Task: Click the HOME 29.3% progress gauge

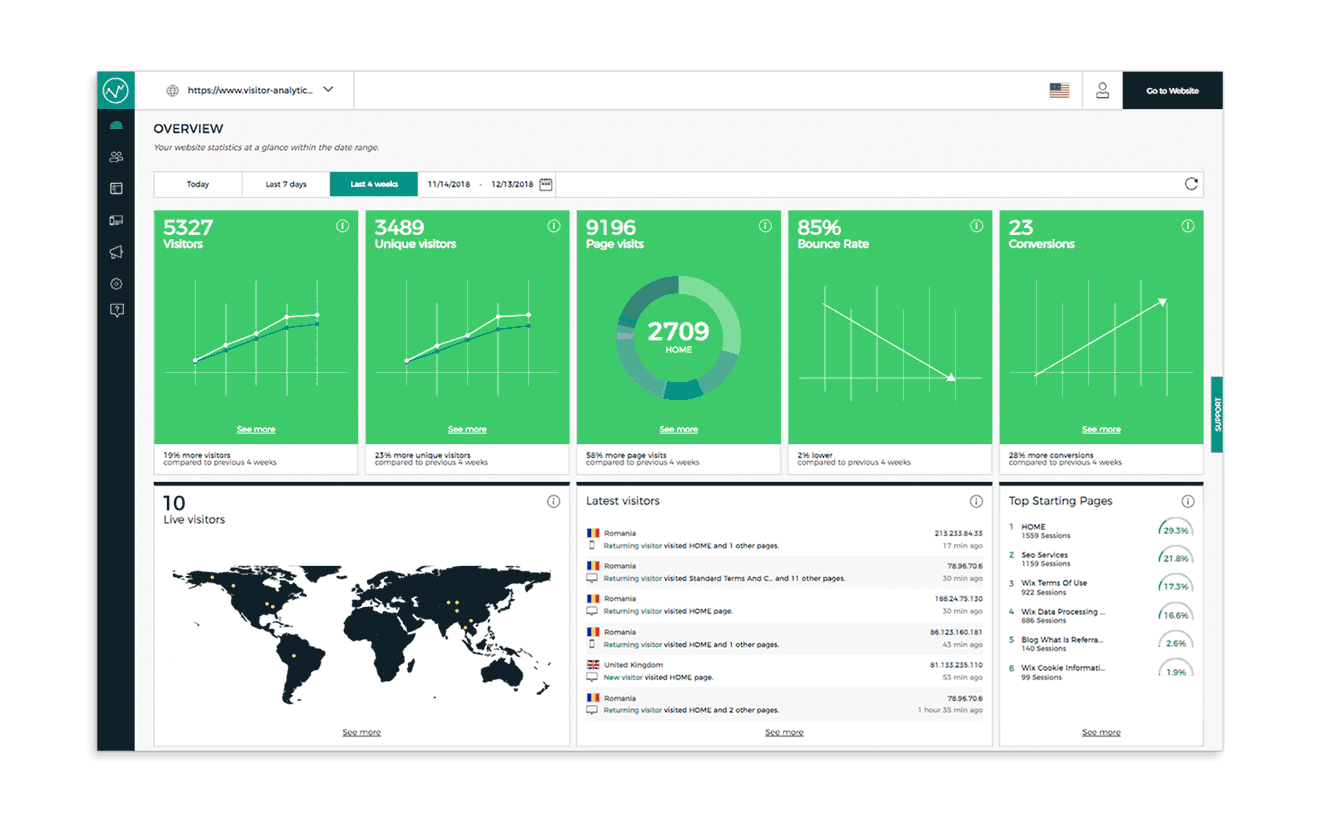Action: pos(1174,531)
